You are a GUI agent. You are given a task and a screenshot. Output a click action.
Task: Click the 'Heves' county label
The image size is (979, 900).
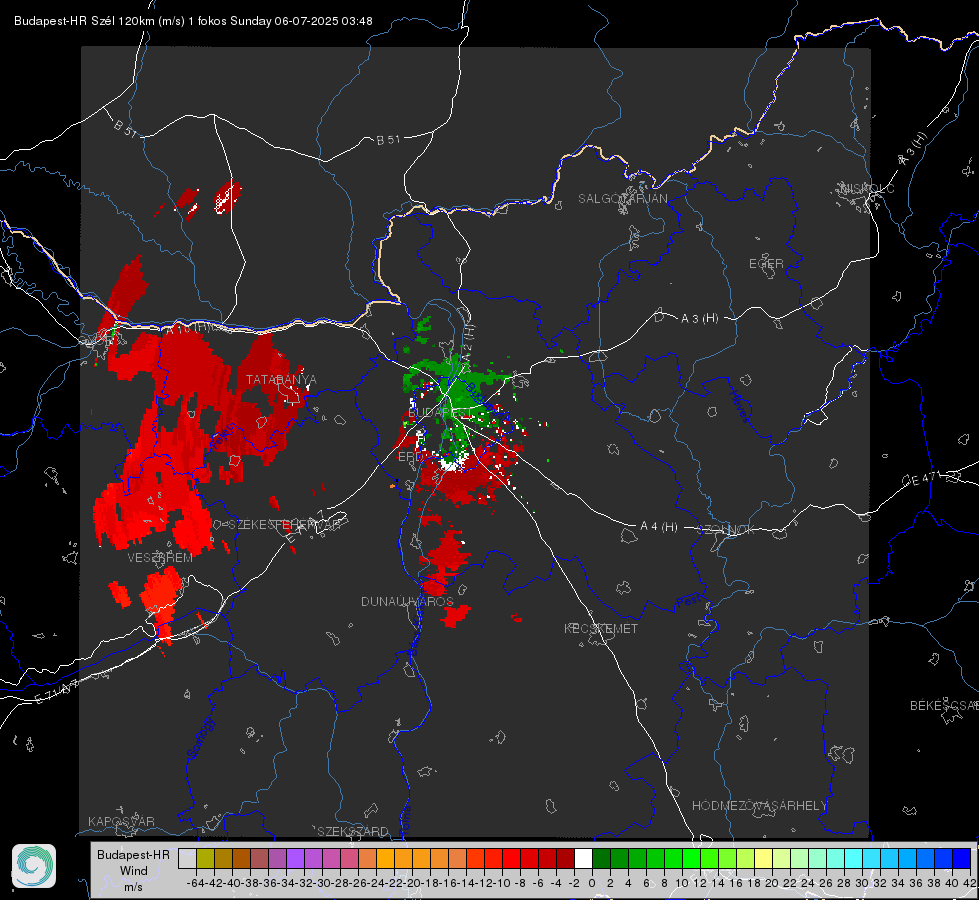click(x=740, y=406)
